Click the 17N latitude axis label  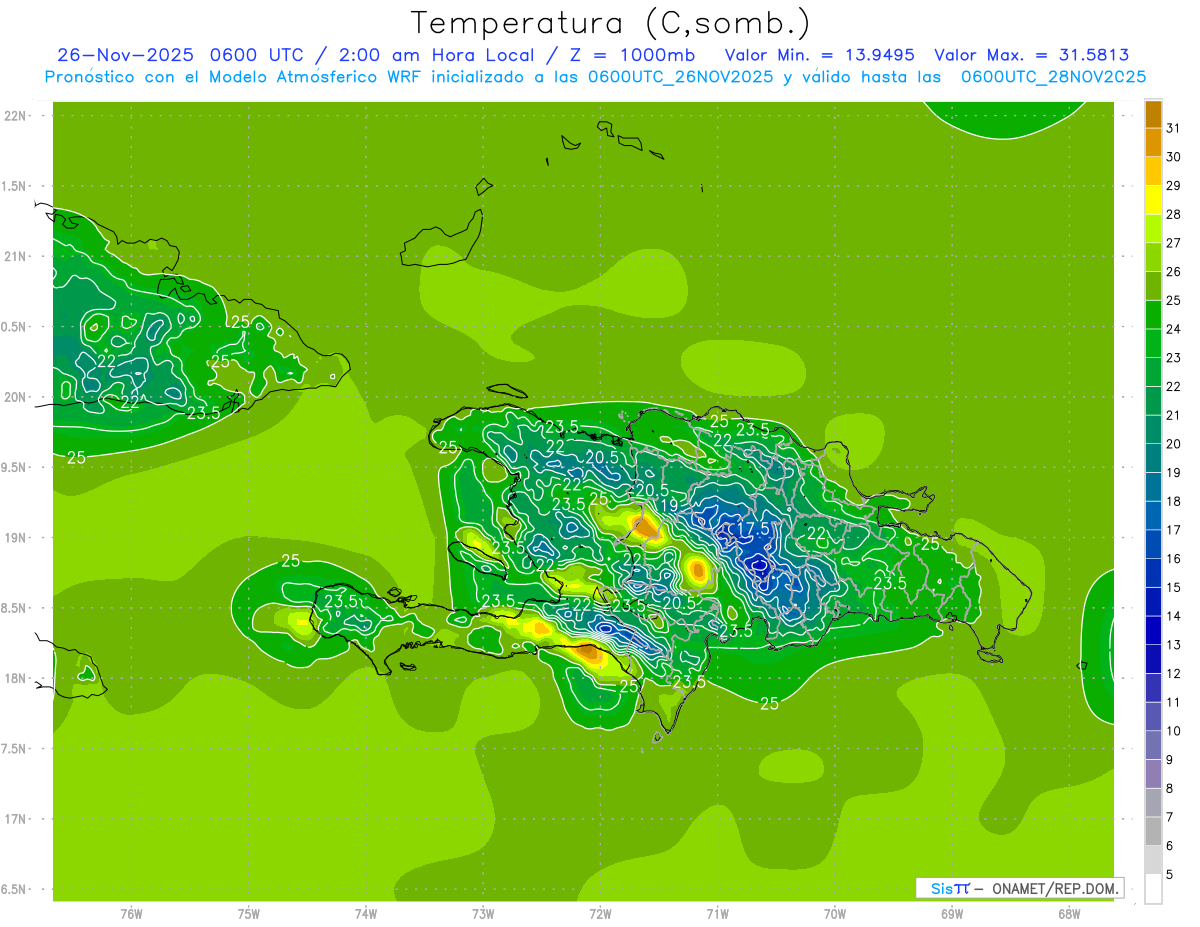click(15, 819)
